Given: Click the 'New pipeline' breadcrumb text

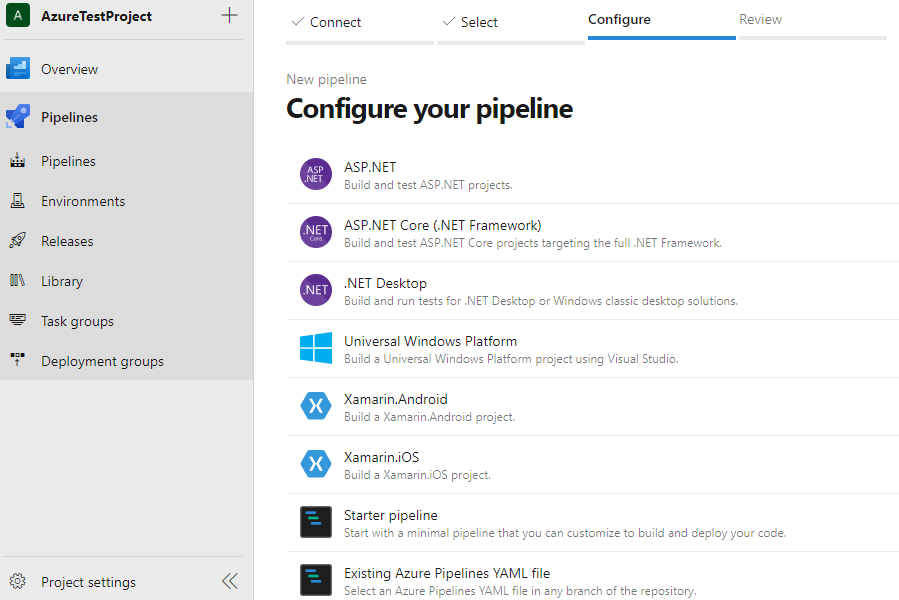Looking at the screenshot, I should [326, 79].
